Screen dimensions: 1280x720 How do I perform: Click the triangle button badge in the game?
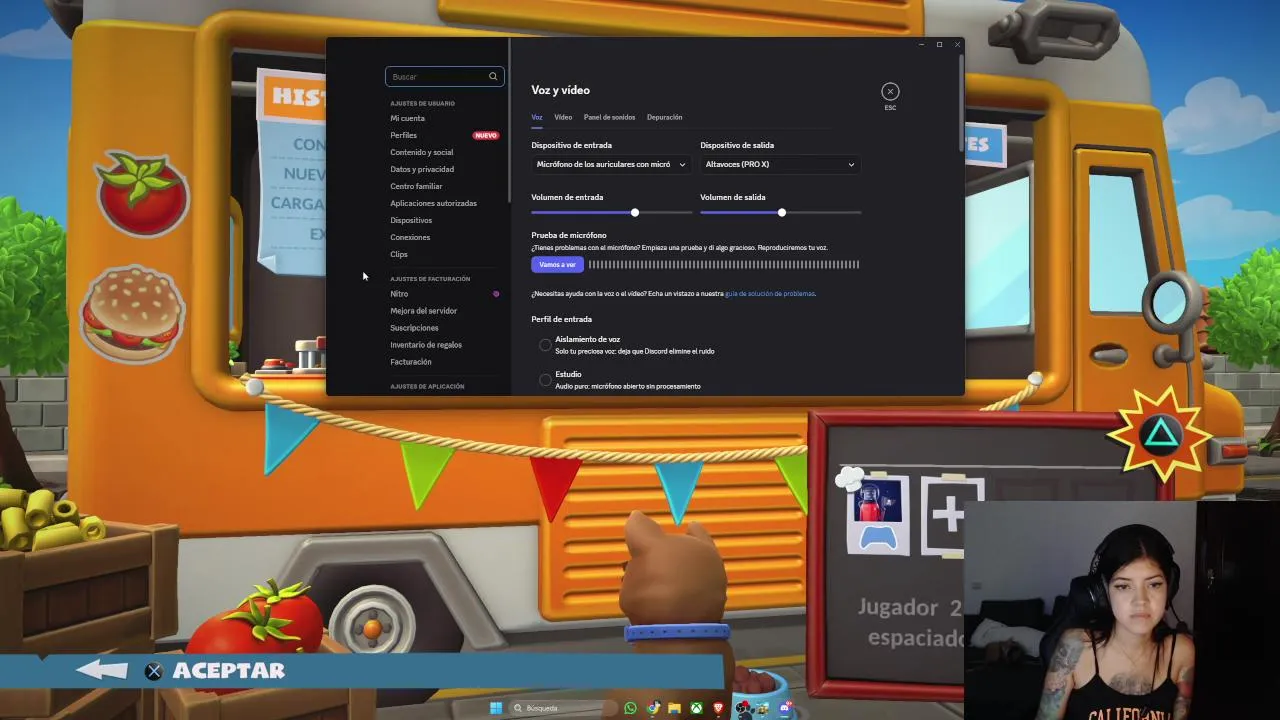(1159, 435)
